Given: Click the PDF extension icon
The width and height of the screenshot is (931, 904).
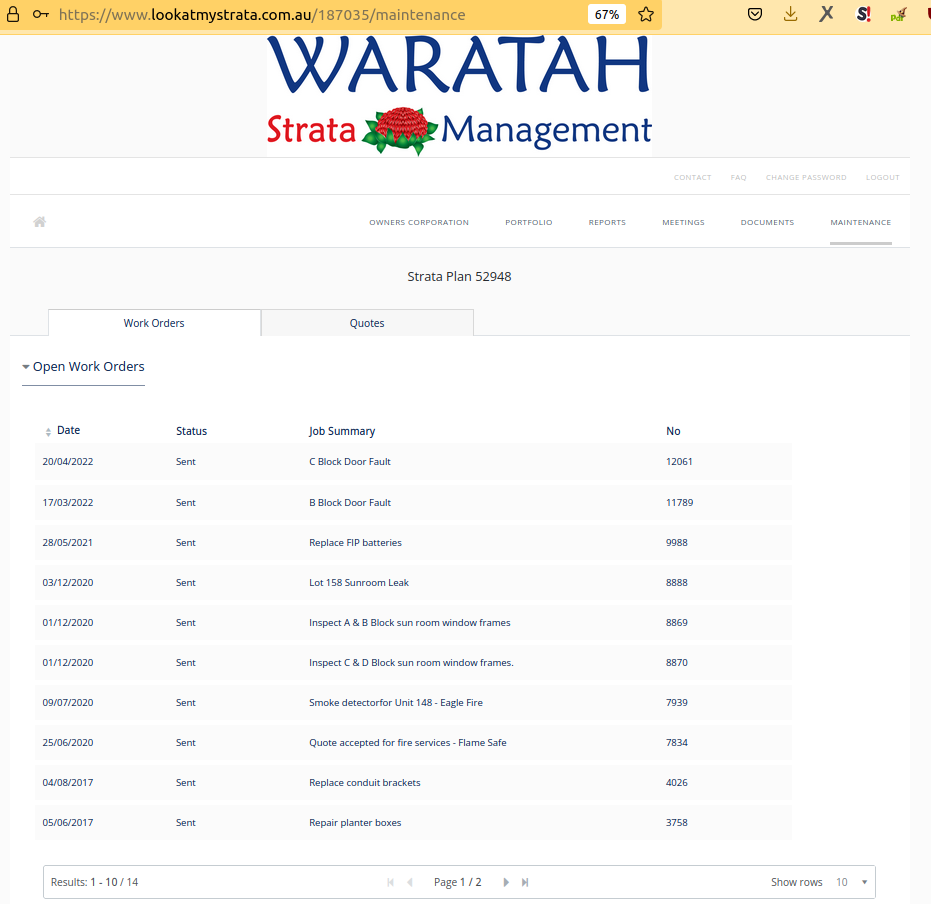Looking at the screenshot, I should coord(898,14).
